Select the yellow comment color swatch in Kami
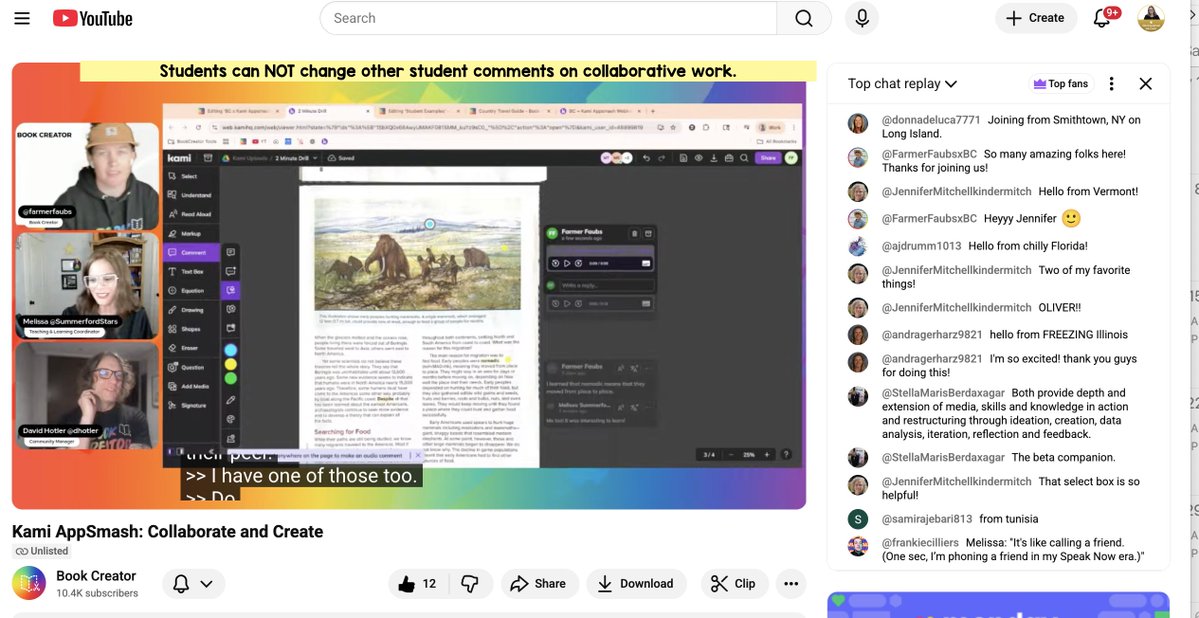 coord(231,364)
